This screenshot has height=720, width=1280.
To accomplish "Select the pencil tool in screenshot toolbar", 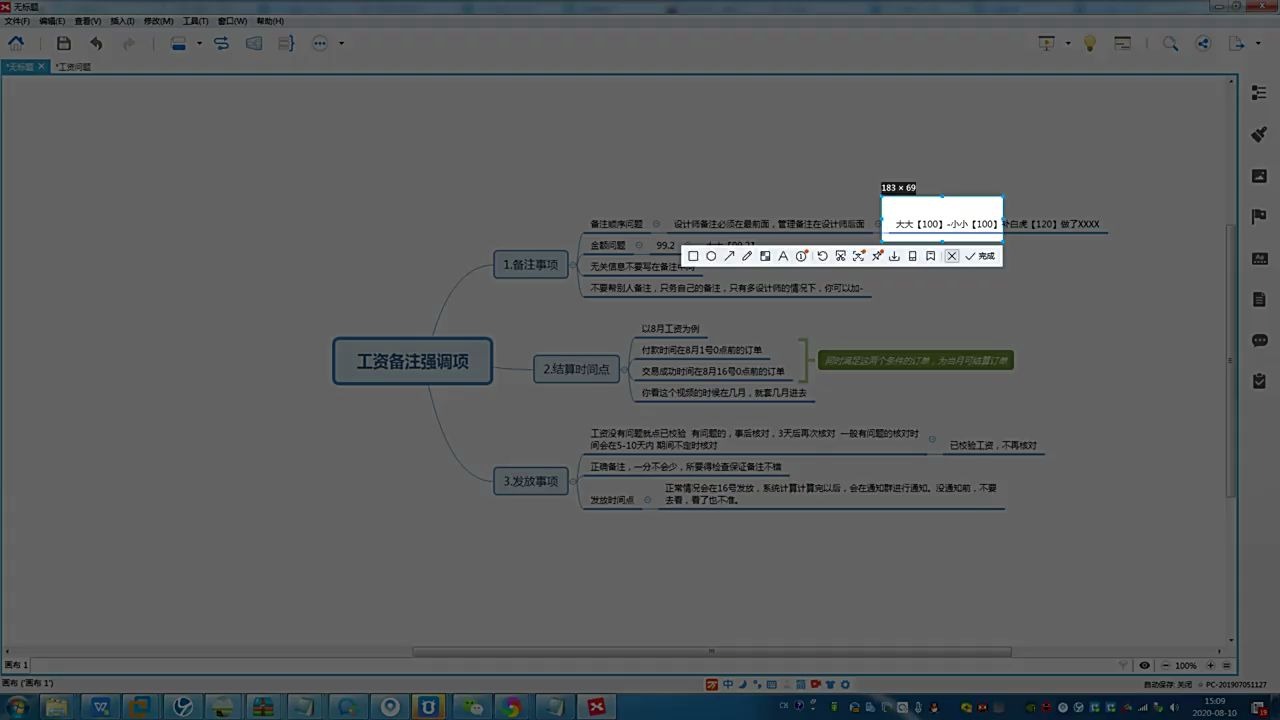I will 747,256.
